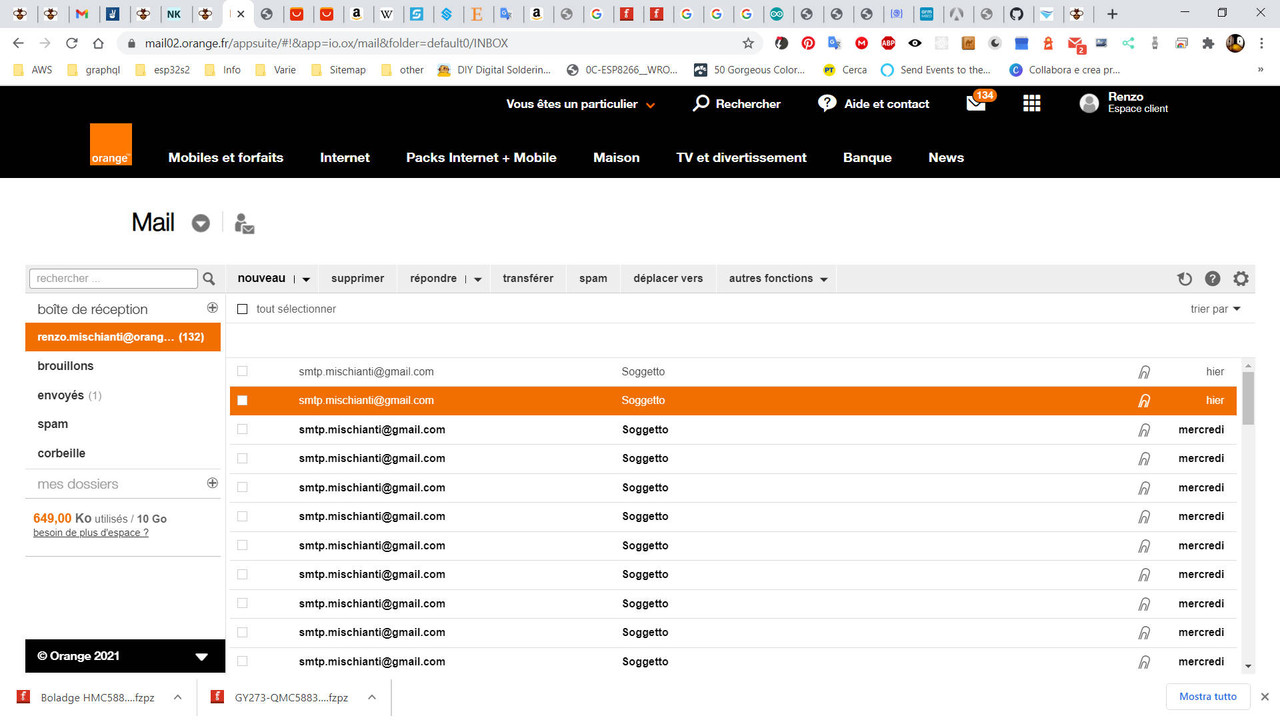This screenshot has height=720, width=1280.
Task: Click the attachment icon of the highlighted email
Action: [x=1144, y=401]
